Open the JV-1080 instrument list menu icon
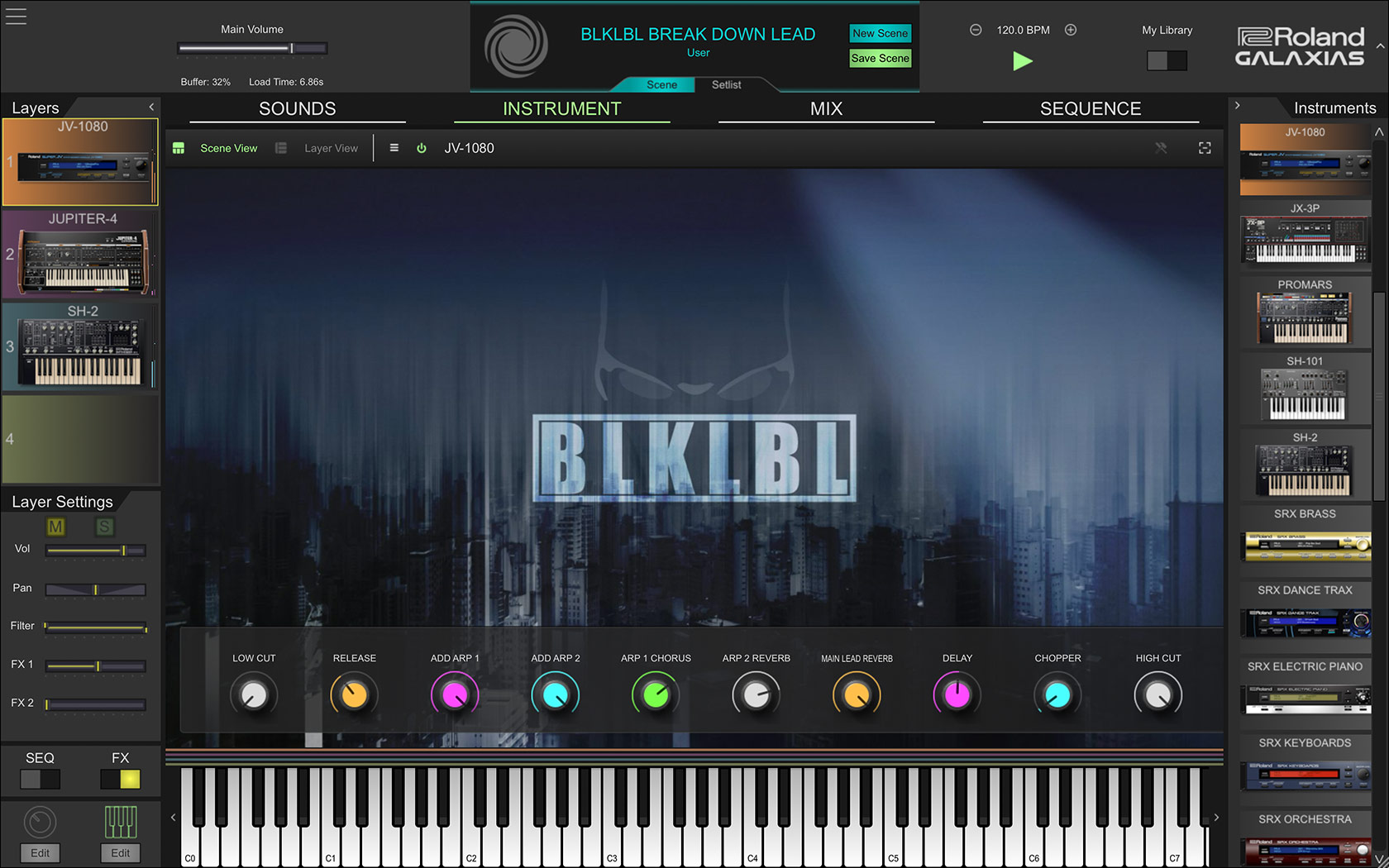This screenshot has width=1389, height=868. point(394,148)
